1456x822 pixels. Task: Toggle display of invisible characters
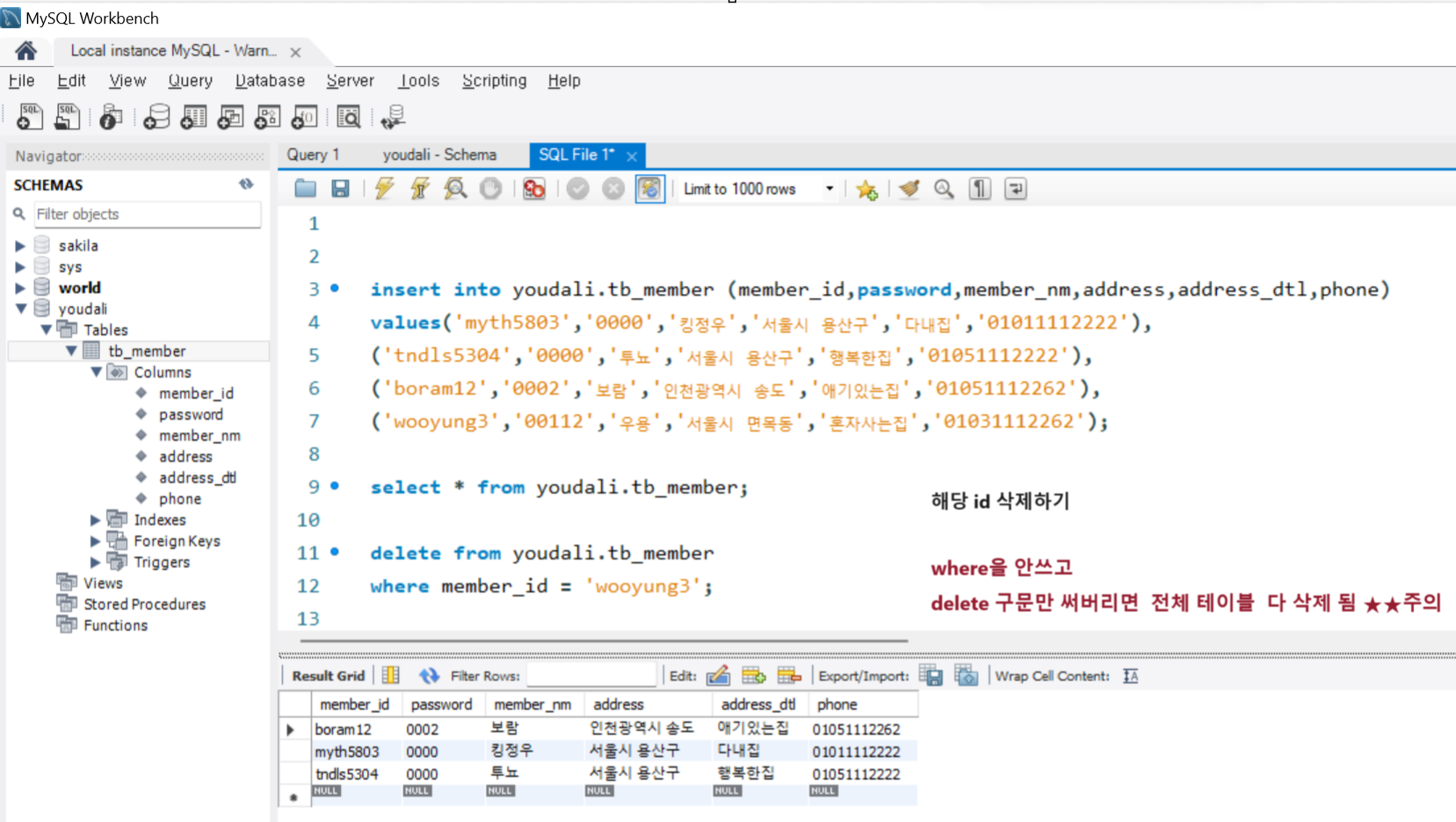point(980,188)
